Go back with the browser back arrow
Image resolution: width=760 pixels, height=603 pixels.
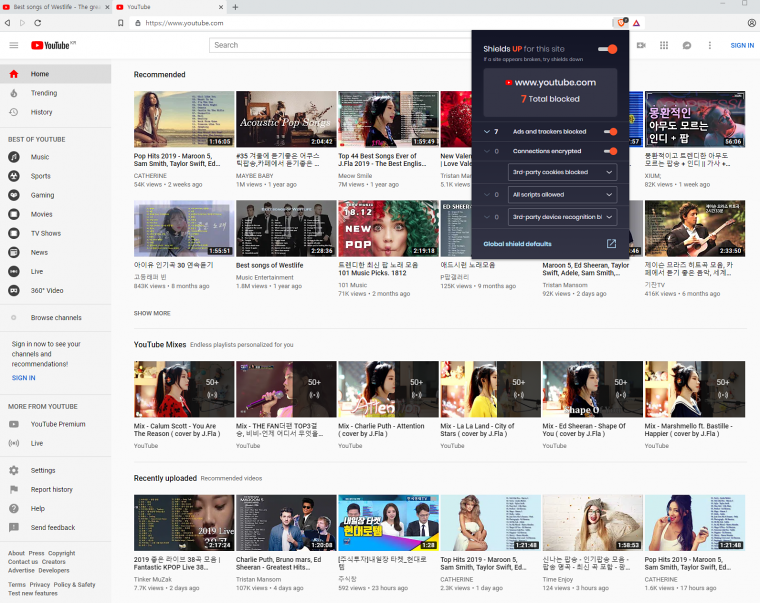(7, 23)
